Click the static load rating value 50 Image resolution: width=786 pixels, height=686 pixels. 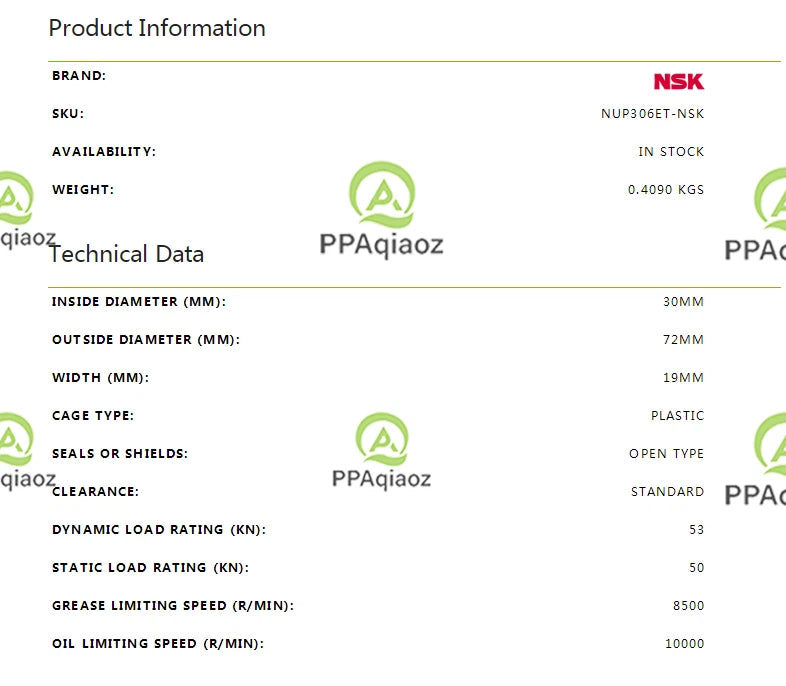pos(696,568)
